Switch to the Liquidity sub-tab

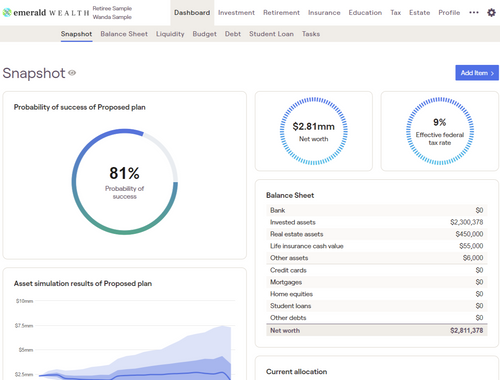(170, 34)
